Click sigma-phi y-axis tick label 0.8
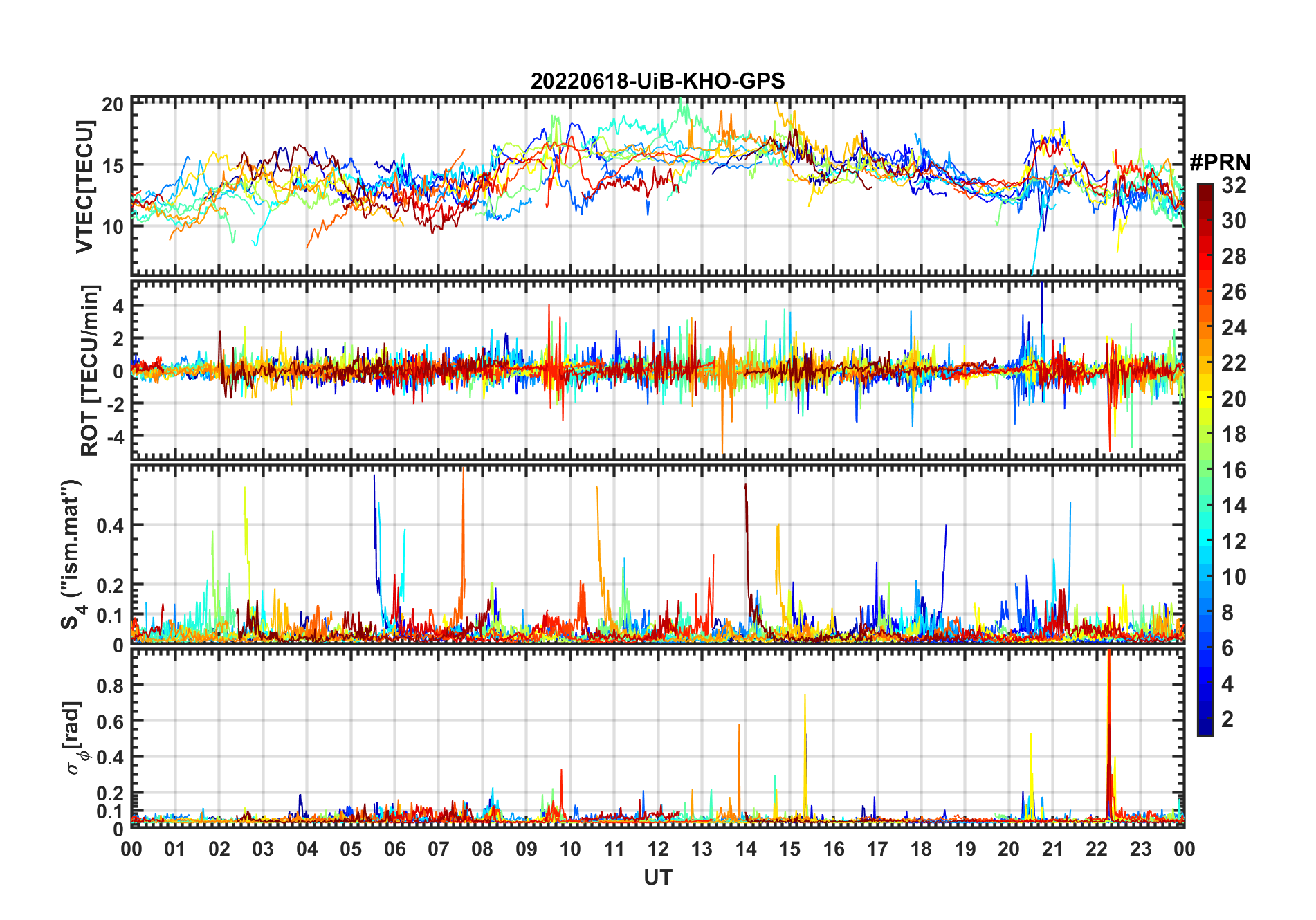Viewport: 1316px width, 920px height. tap(111, 686)
